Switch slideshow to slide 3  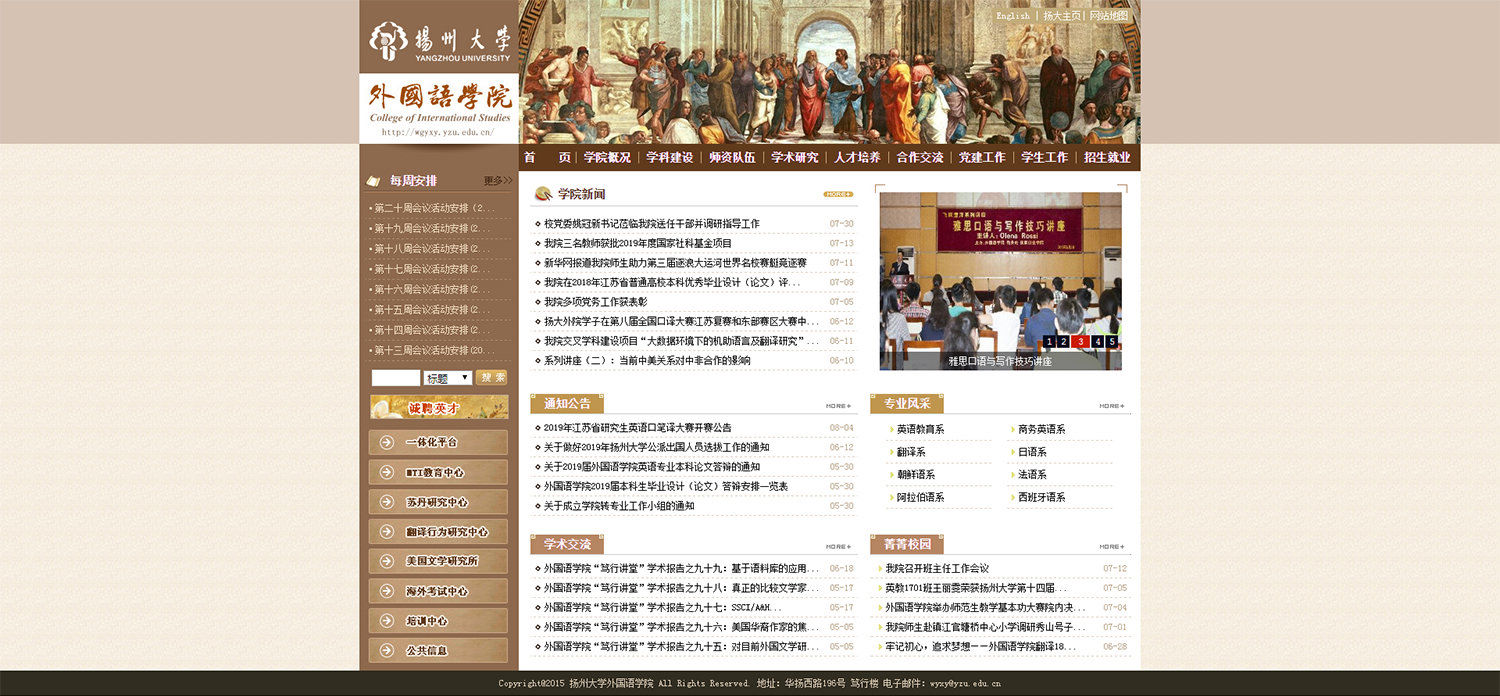point(1080,342)
